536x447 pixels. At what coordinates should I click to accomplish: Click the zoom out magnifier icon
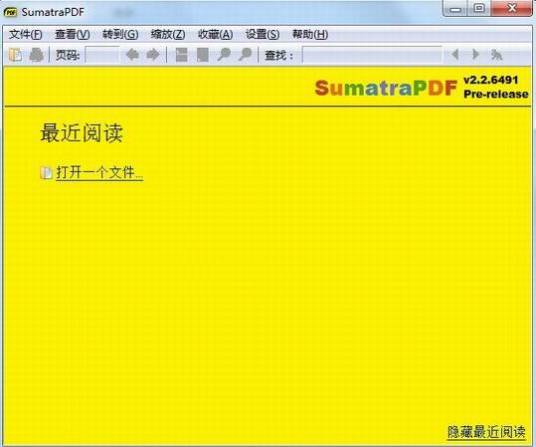pos(224,54)
